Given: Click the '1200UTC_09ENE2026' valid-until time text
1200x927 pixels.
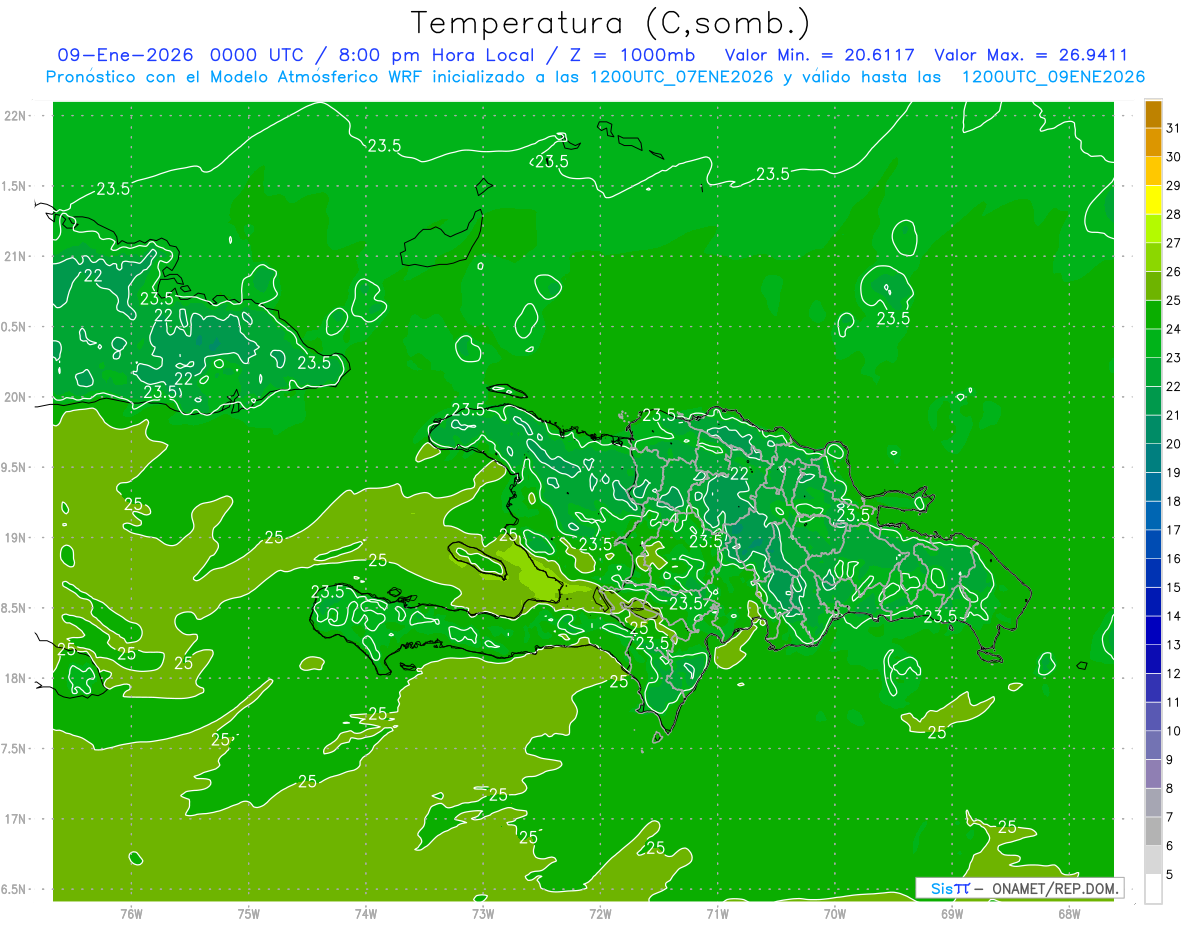Looking at the screenshot, I should point(1053,77).
